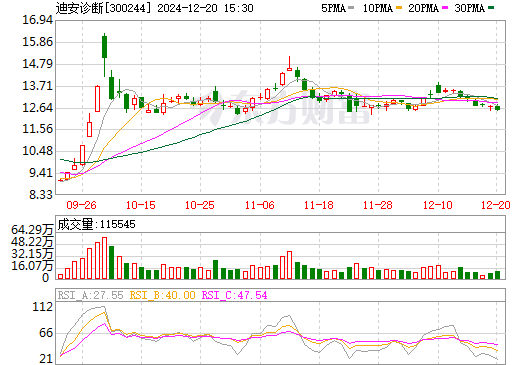Click the 20PMA legend label
This screenshot has height=365, width=520.
click(x=423, y=8)
